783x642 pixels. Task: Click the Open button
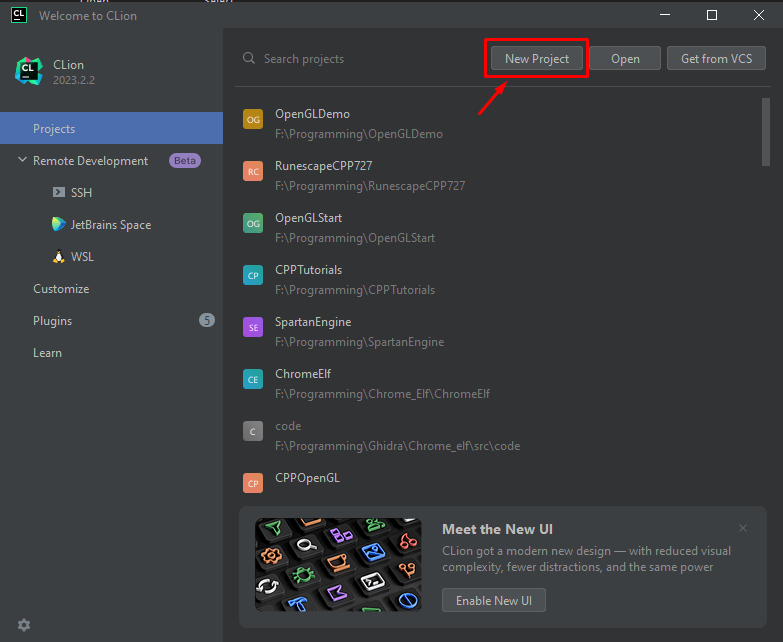[x=625, y=58]
